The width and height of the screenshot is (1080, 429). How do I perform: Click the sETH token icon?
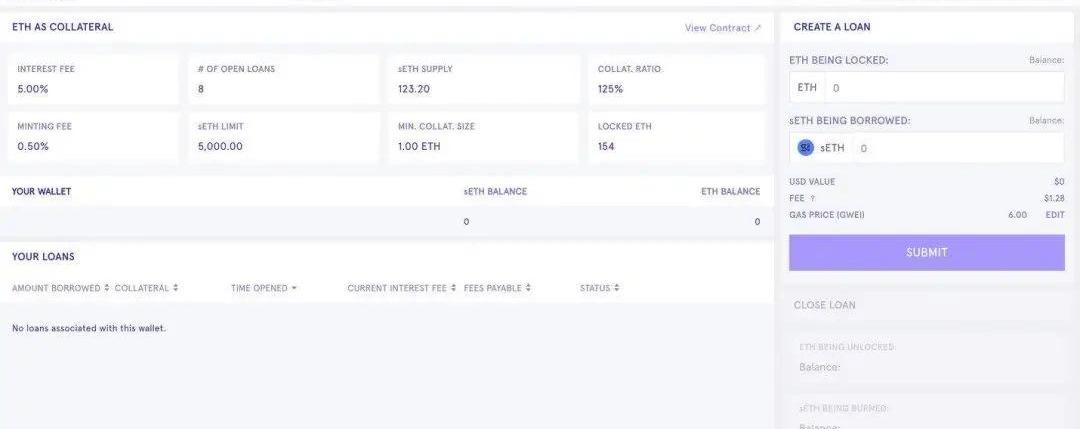(x=806, y=148)
